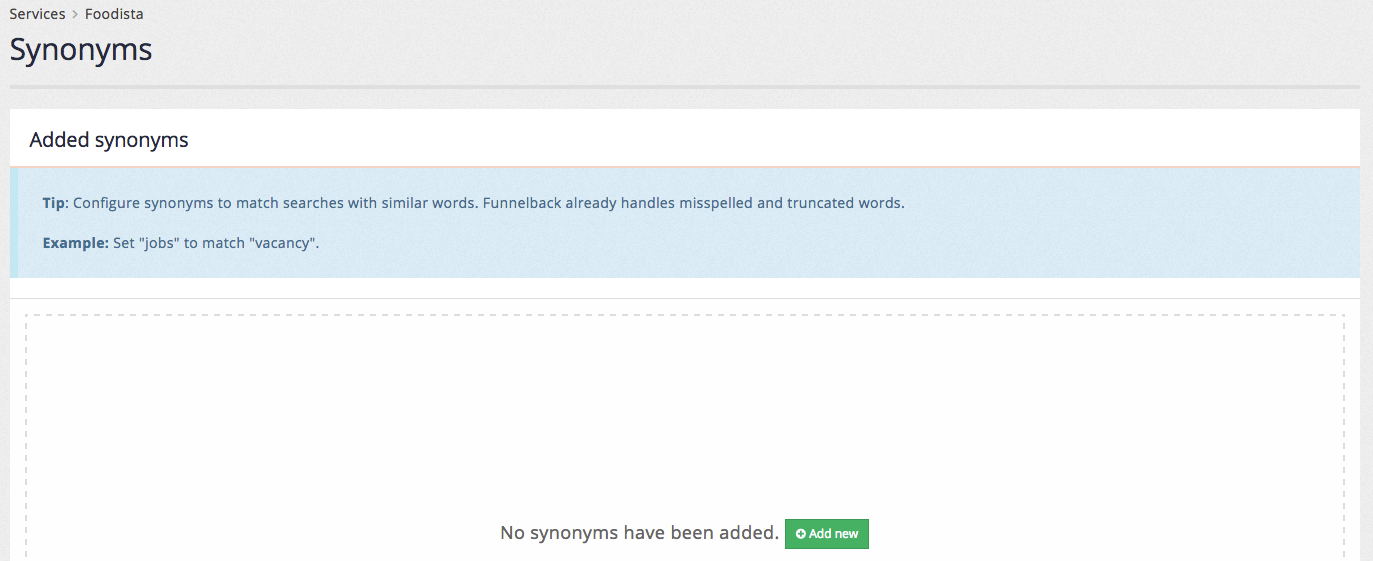
Task: Click the breadcrumb chevron separator
Action: [75, 15]
